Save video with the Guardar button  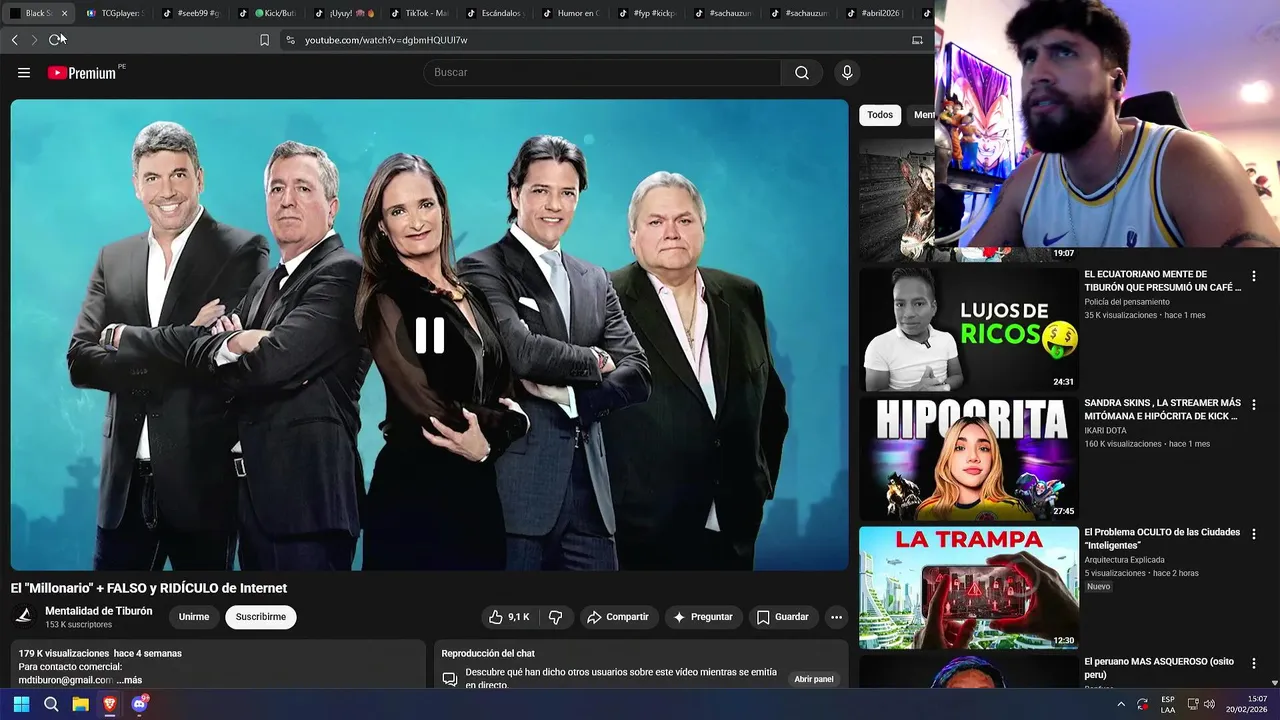pyautogui.click(x=782, y=617)
